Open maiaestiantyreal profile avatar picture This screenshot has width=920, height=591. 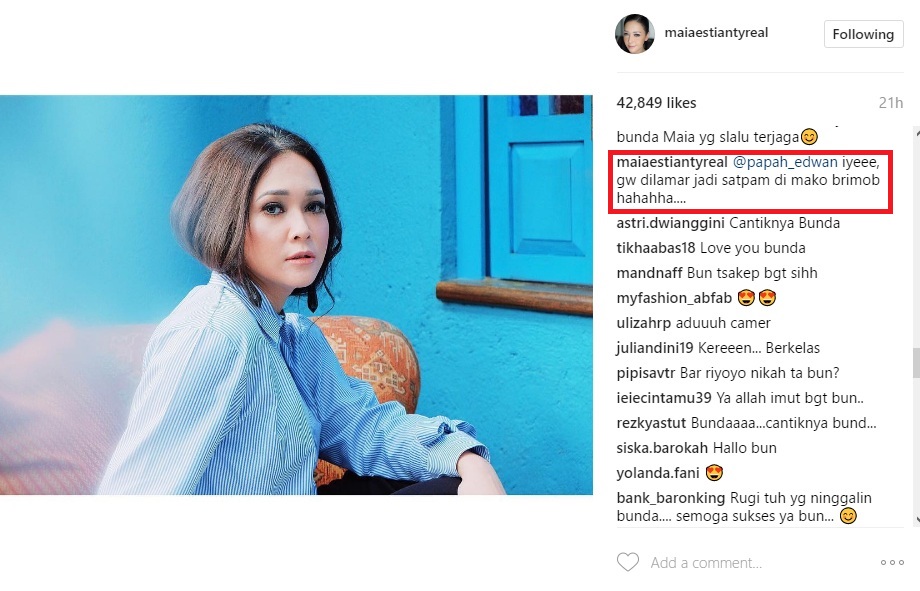(635, 33)
